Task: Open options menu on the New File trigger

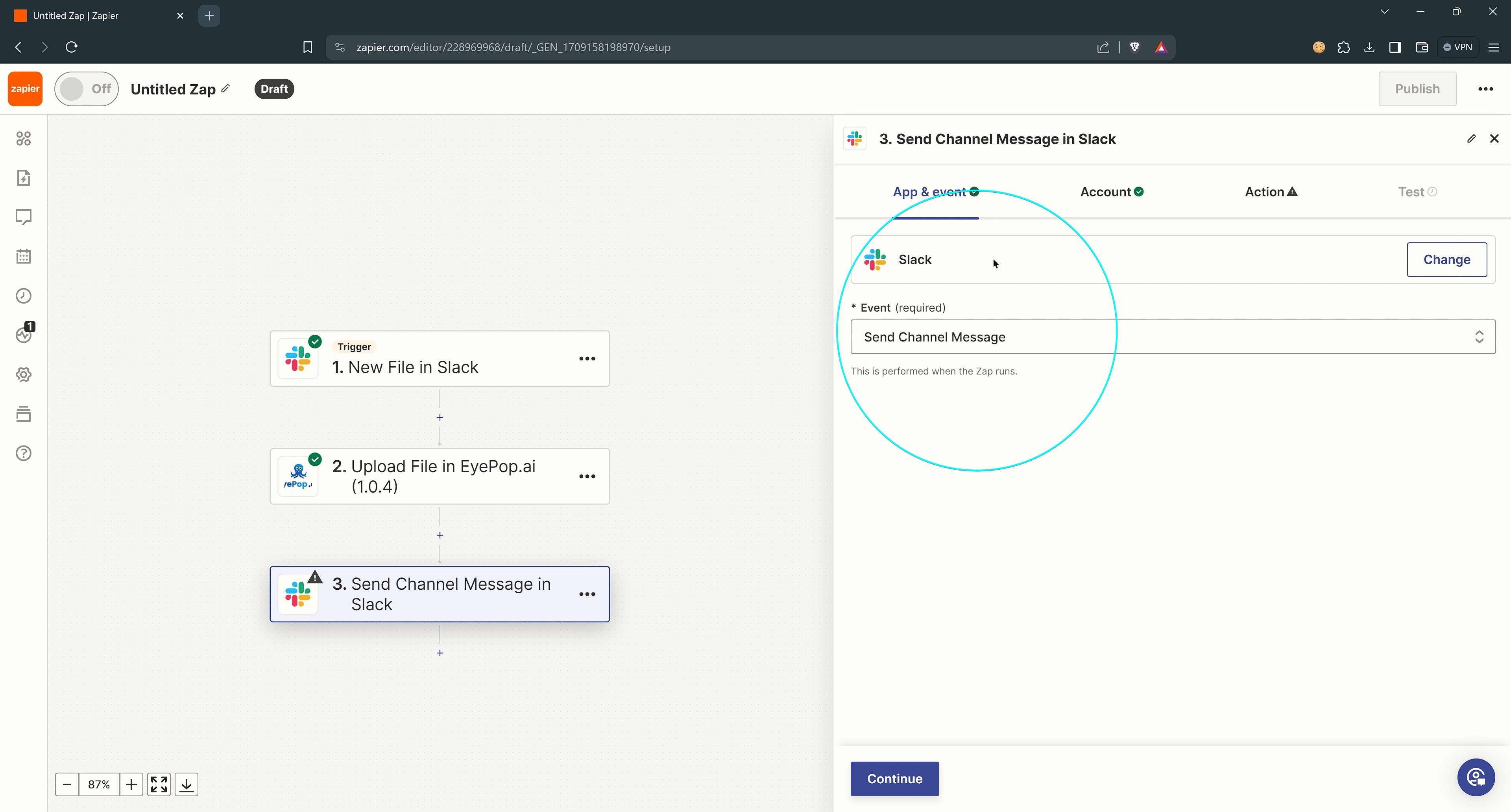Action: [x=587, y=358]
